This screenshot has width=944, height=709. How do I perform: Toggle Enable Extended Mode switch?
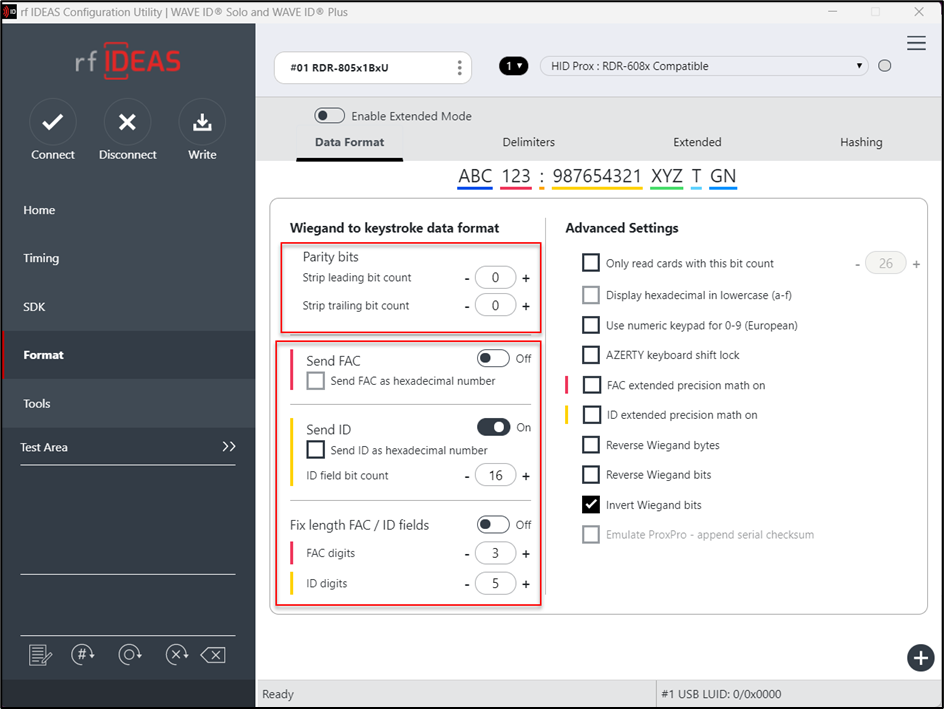coord(329,116)
